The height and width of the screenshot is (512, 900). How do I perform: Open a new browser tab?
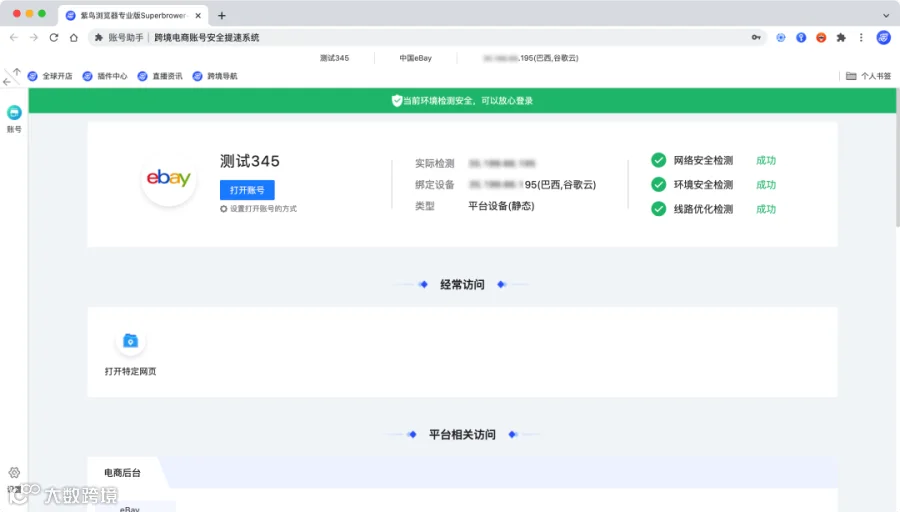click(222, 15)
